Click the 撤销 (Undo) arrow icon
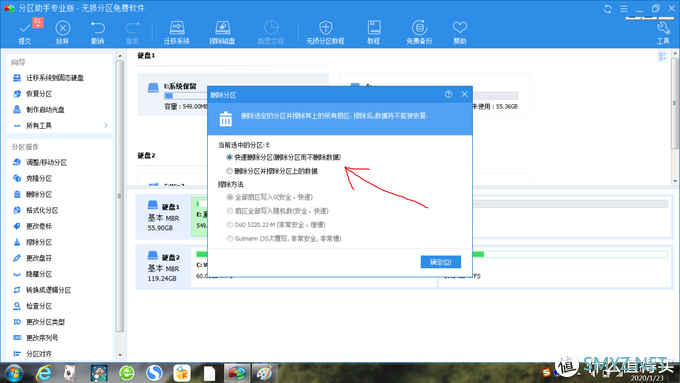This screenshot has width=680, height=383. tap(97, 28)
